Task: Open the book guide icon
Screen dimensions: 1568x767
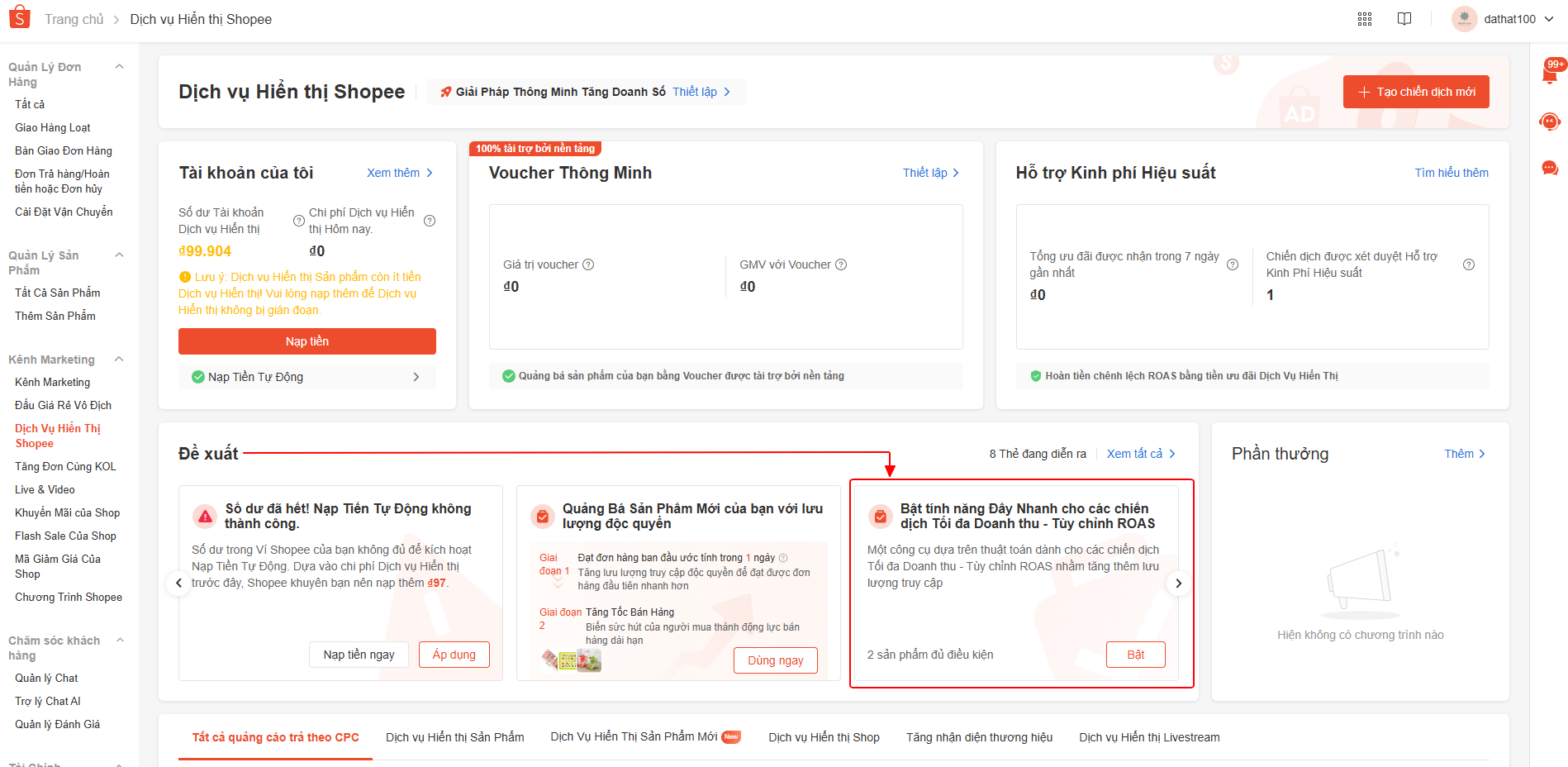Action: click(1404, 19)
